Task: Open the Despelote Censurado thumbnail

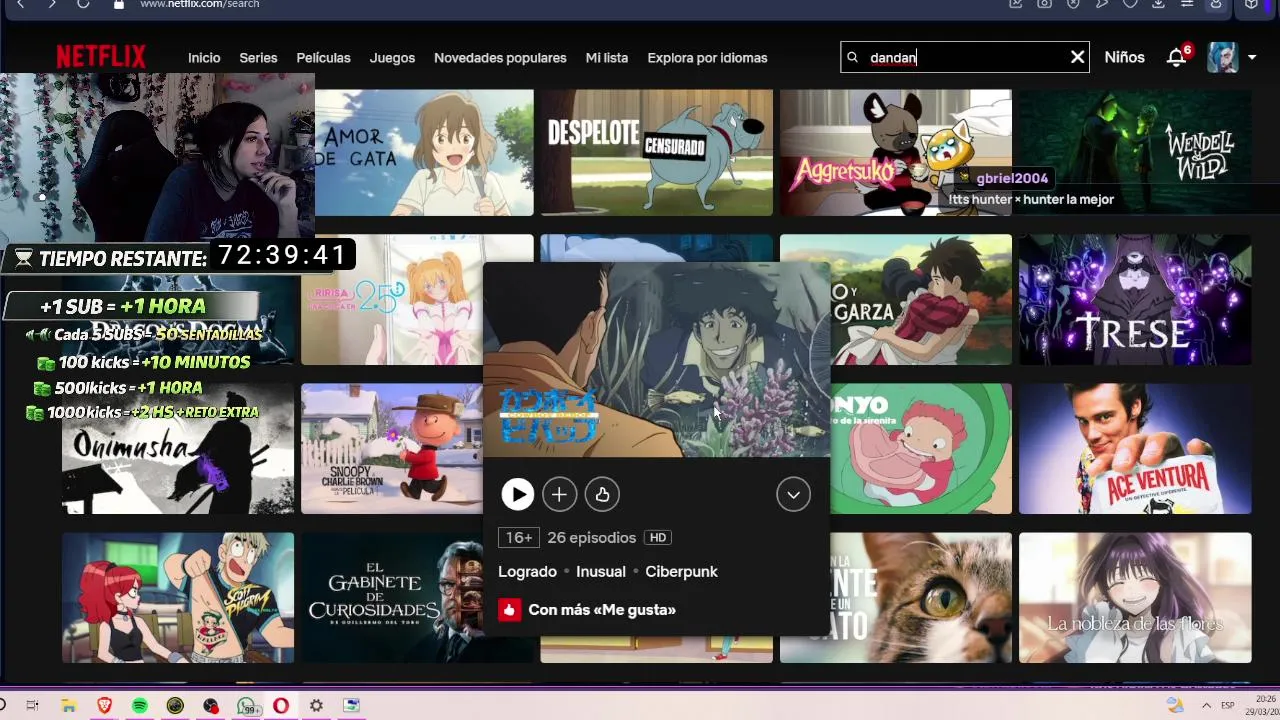Action: pyautogui.click(x=656, y=152)
